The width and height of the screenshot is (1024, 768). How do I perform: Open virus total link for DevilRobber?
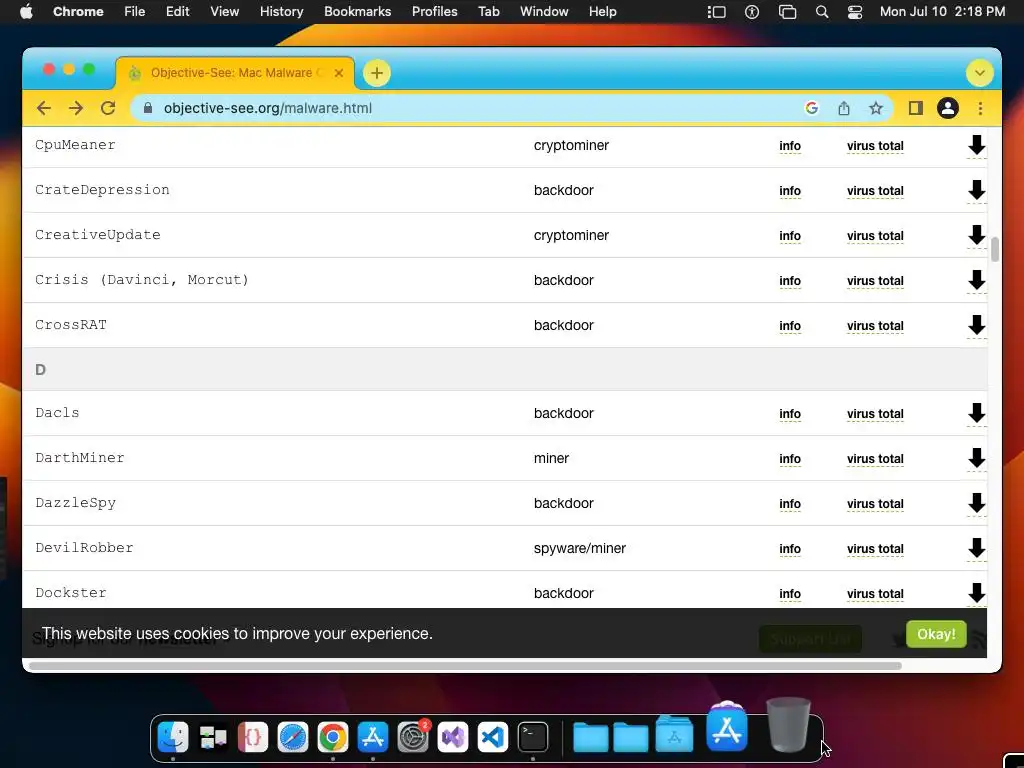click(x=875, y=549)
